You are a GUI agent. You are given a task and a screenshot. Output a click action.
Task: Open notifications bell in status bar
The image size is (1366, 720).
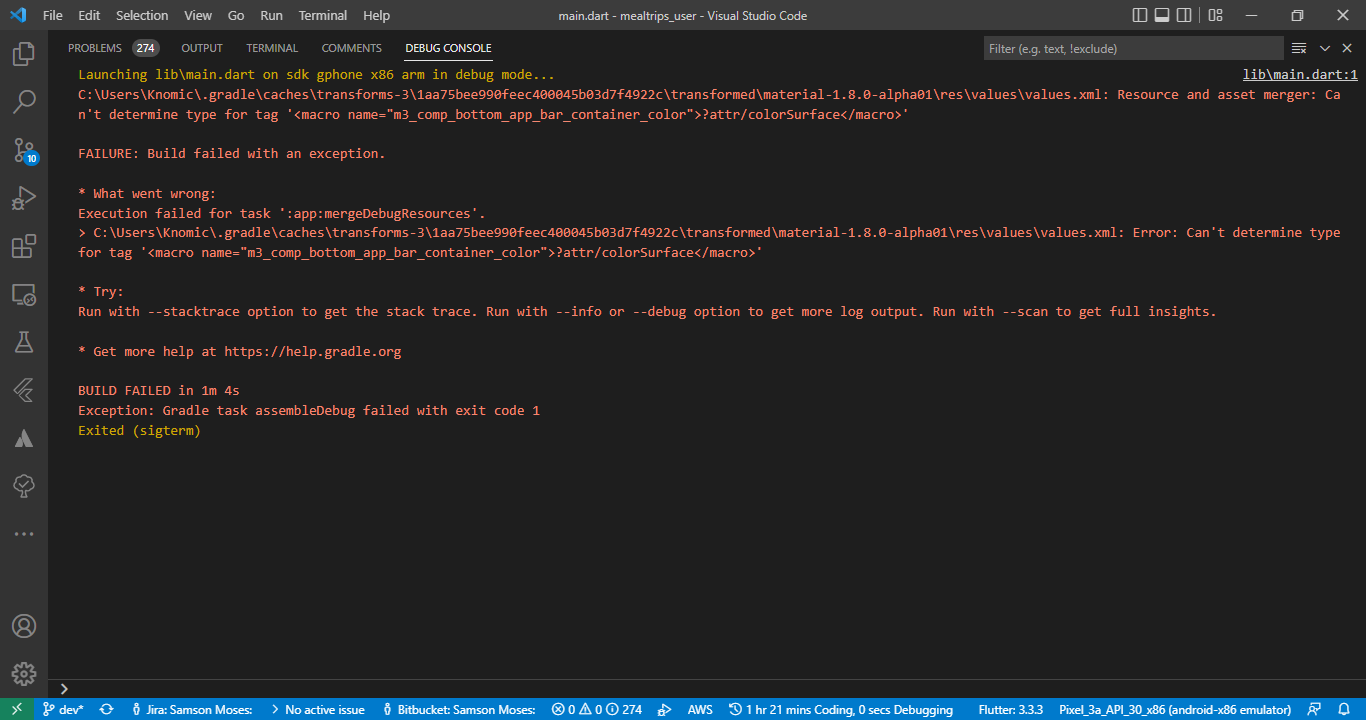coord(1343,709)
